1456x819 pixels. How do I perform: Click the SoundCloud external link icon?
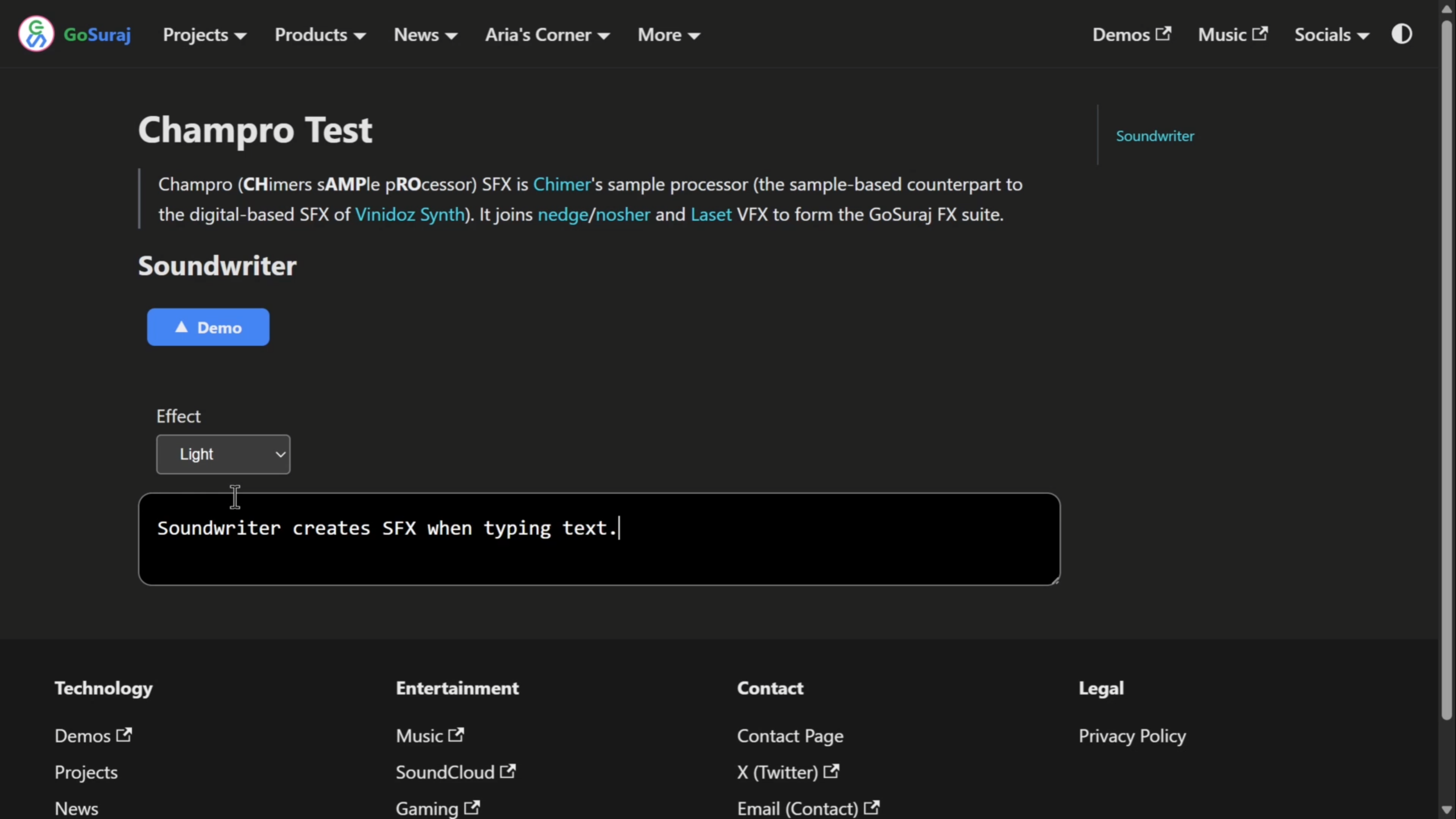[508, 771]
